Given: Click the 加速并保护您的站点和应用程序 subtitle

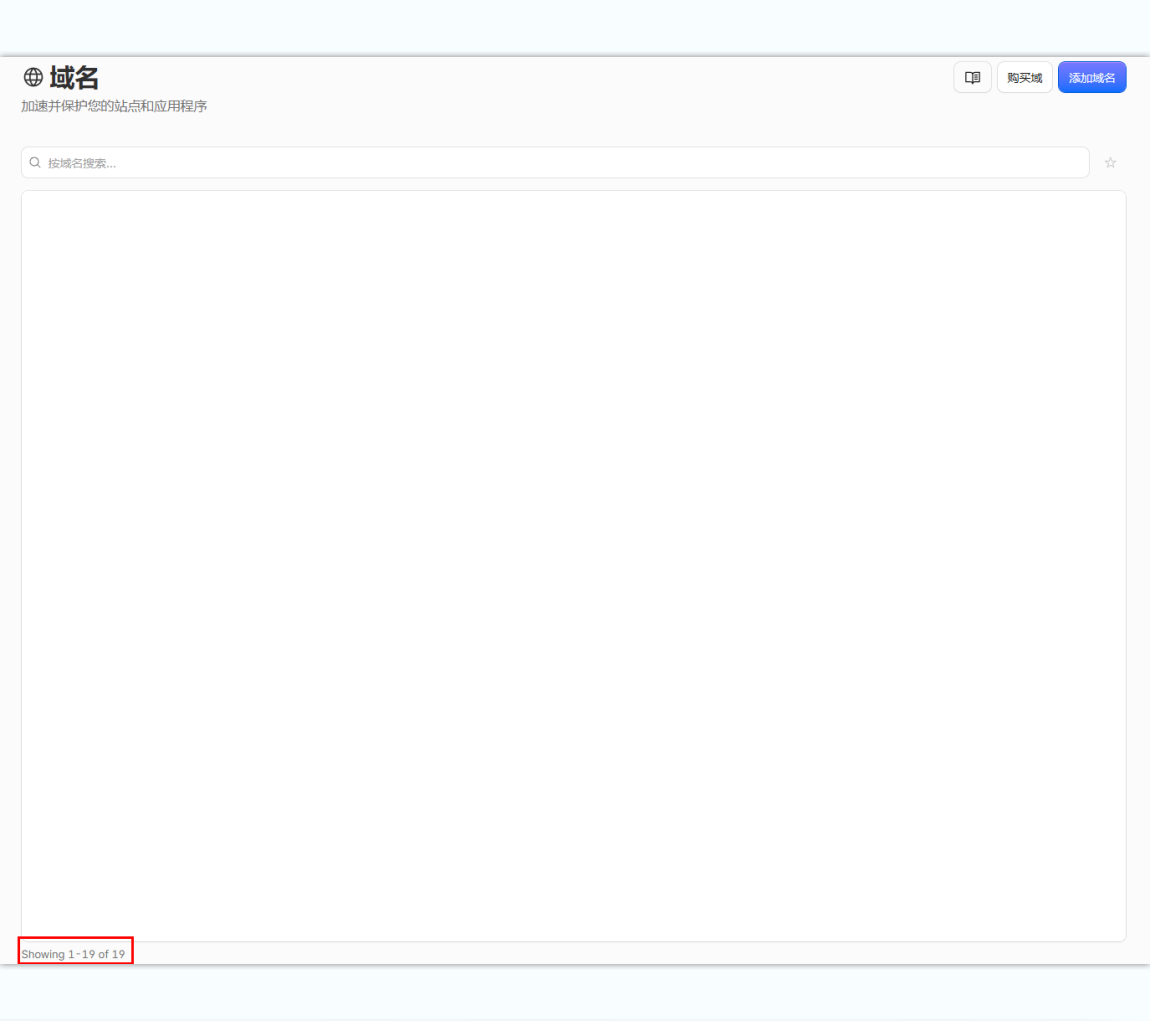Looking at the screenshot, I should tap(114, 106).
